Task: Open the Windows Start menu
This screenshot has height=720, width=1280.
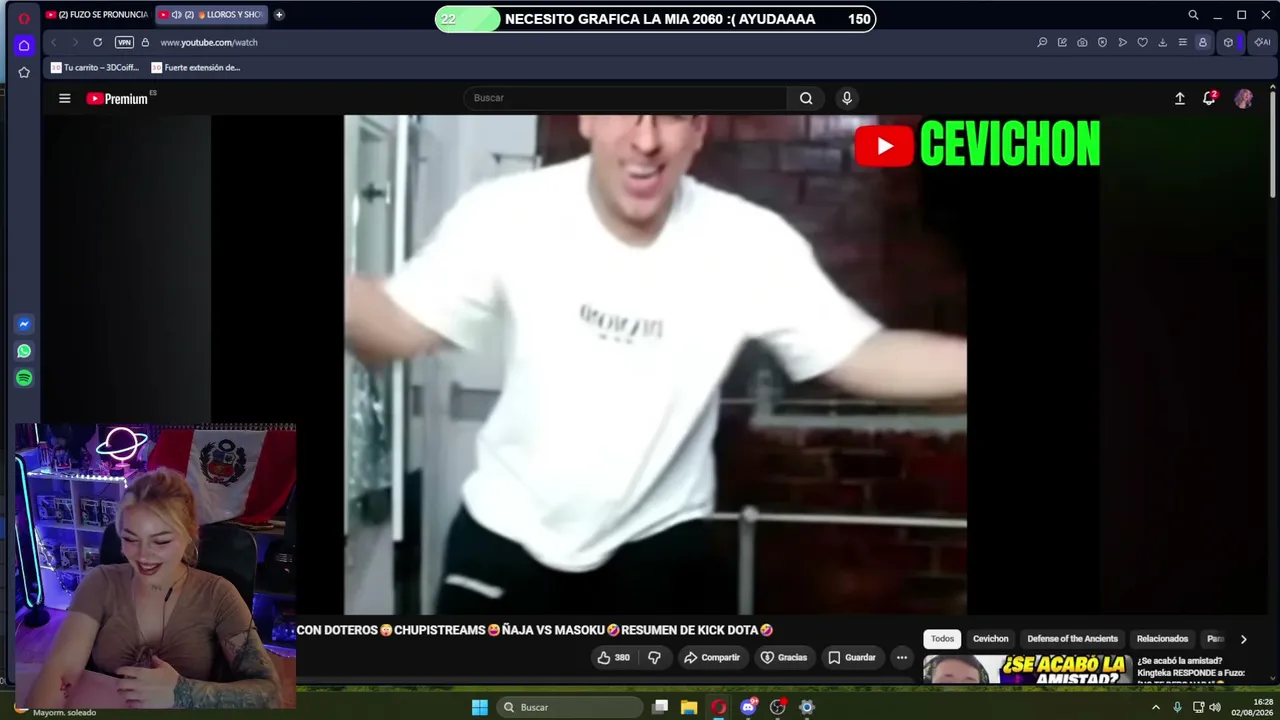Action: point(480,707)
